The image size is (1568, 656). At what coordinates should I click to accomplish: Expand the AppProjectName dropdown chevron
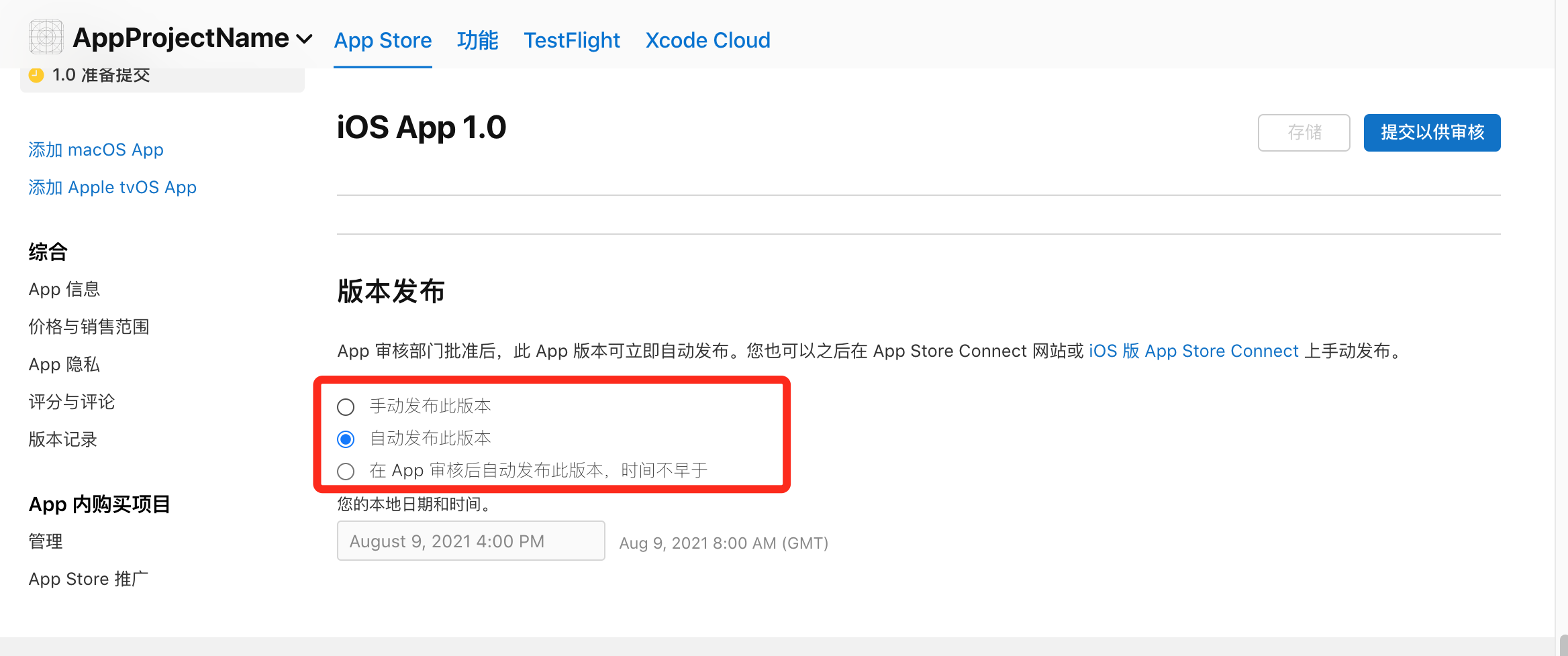[x=304, y=39]
